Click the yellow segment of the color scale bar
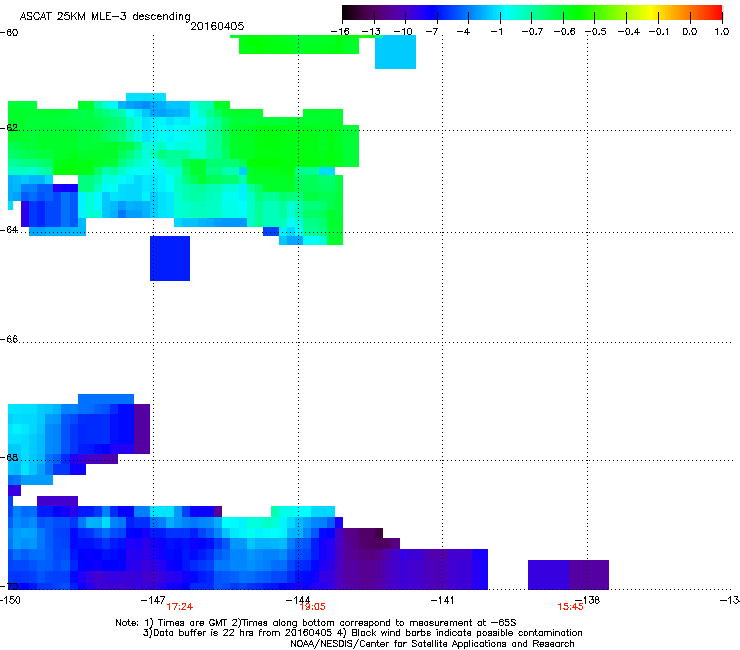Viewport: 740px width, 650px height. (x=654, y=13)
